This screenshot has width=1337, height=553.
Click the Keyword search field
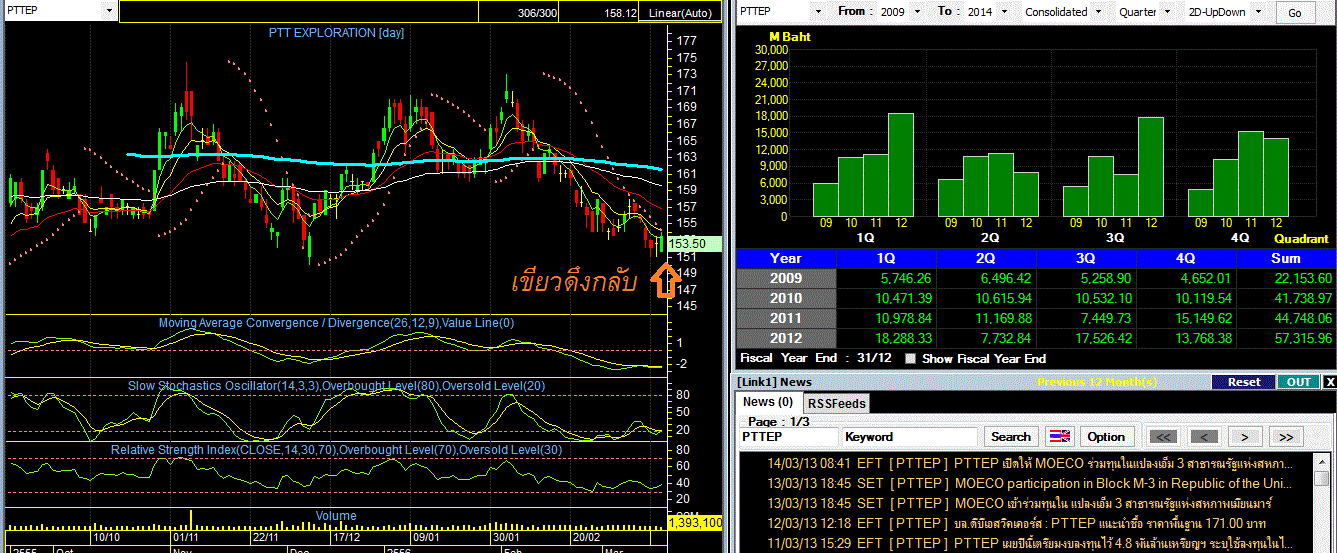(x=910, y=437)
